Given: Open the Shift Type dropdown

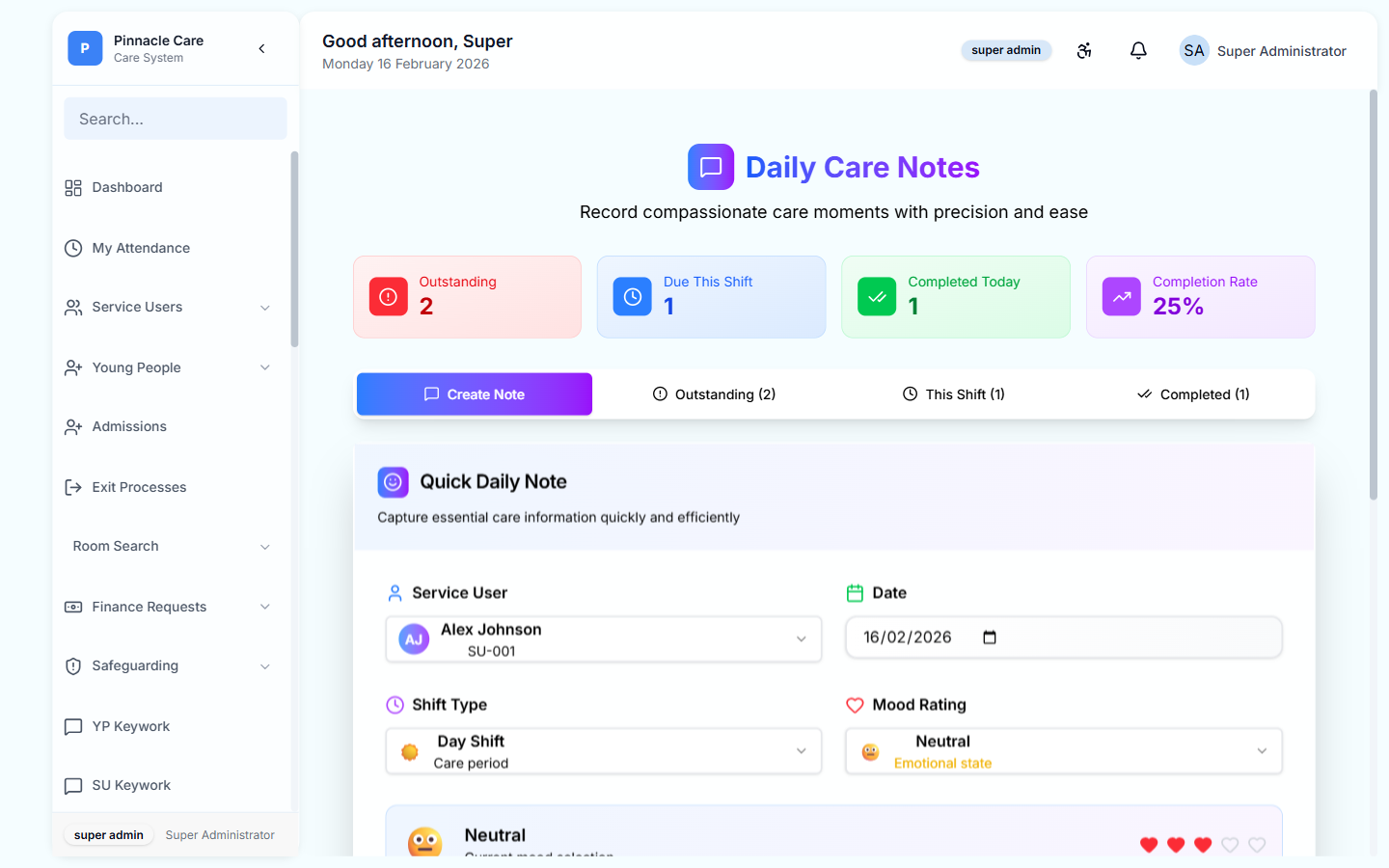Looking at the screenshot, I should pyautogui.click(x=603, y=751).
